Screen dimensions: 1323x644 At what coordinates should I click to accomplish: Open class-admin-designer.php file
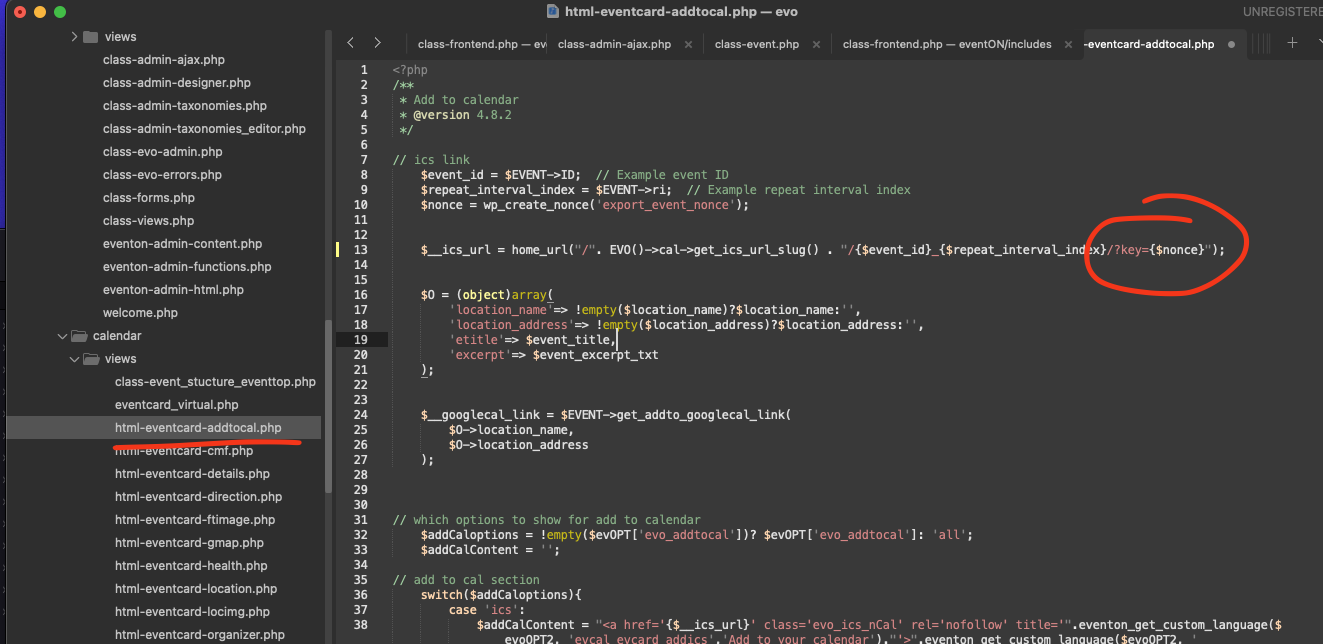pyautogui.click(x=177, y=83)
